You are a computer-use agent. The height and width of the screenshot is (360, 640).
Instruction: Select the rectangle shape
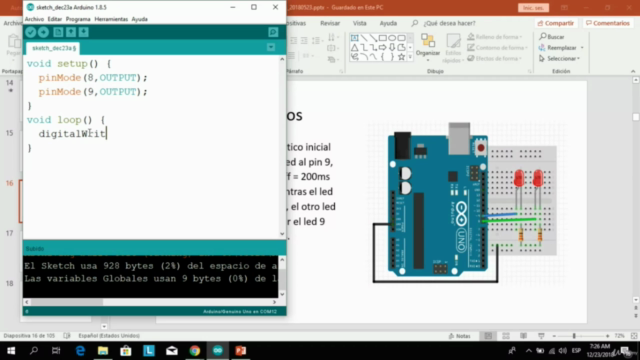[x=383, y=38]
